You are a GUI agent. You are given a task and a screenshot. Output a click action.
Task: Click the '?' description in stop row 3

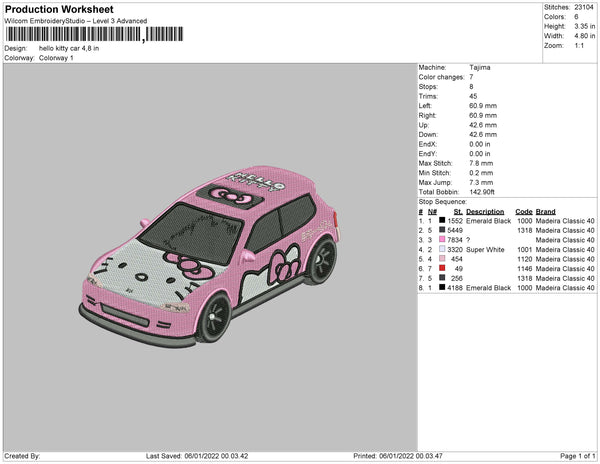[x=468, y=240]
